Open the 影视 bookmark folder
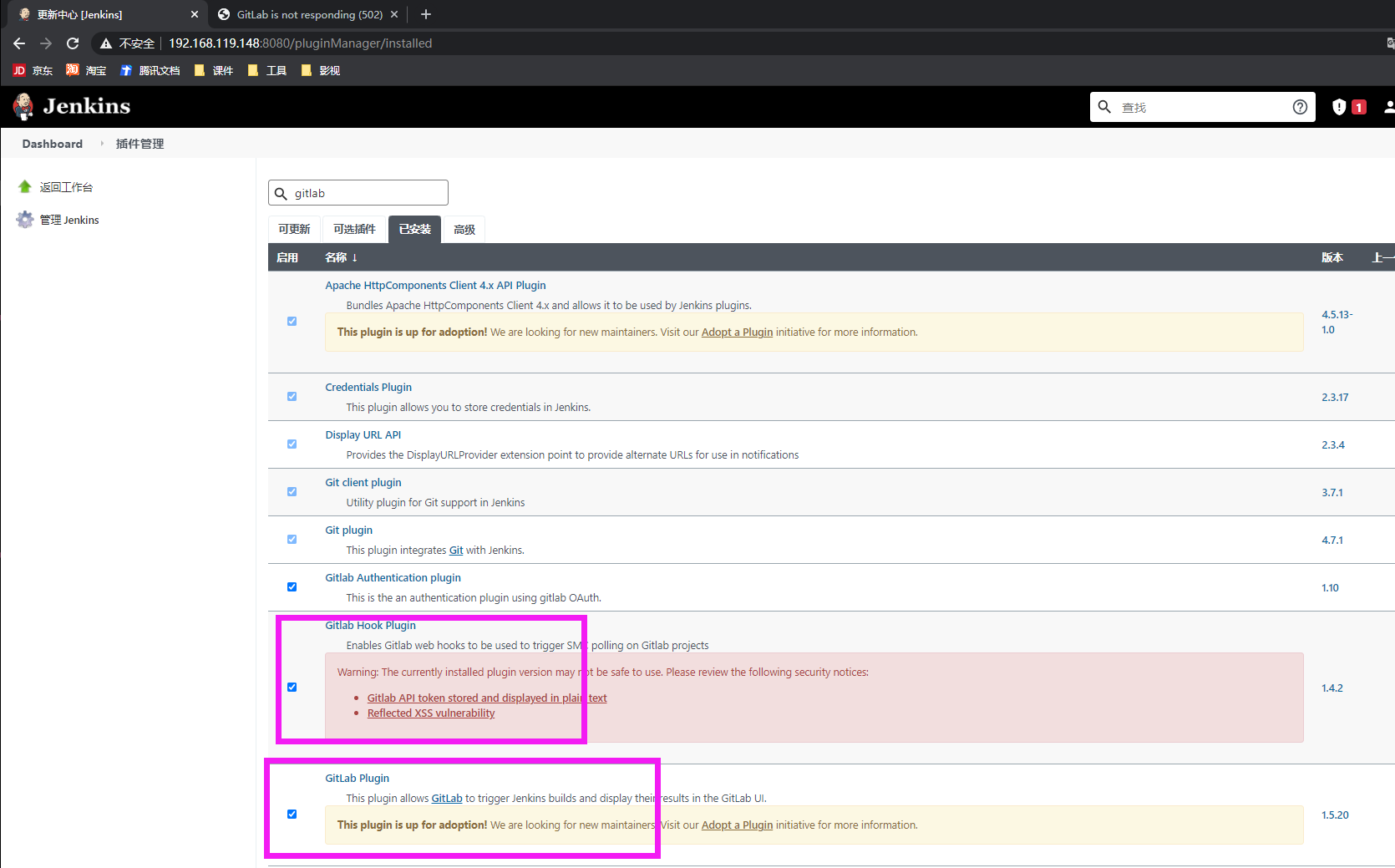Viewport: 1395px width, 868px height. point(320,71)
